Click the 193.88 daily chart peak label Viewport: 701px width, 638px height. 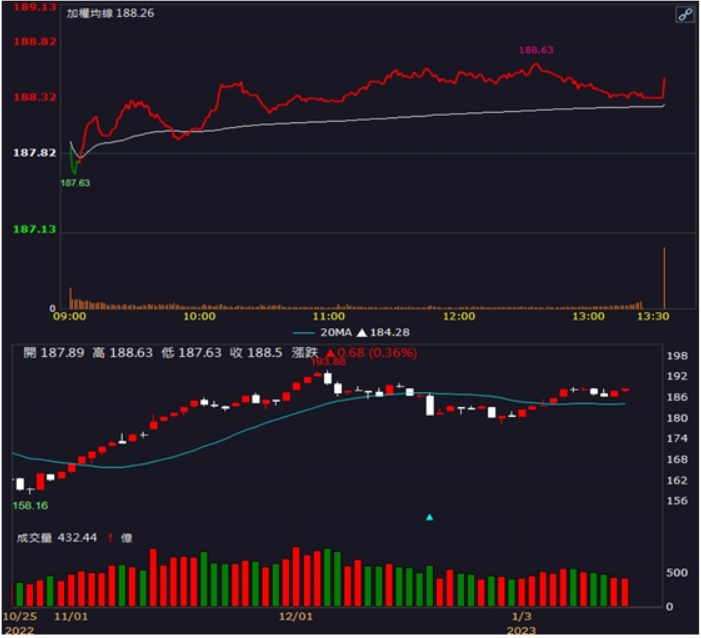[328, 362]
